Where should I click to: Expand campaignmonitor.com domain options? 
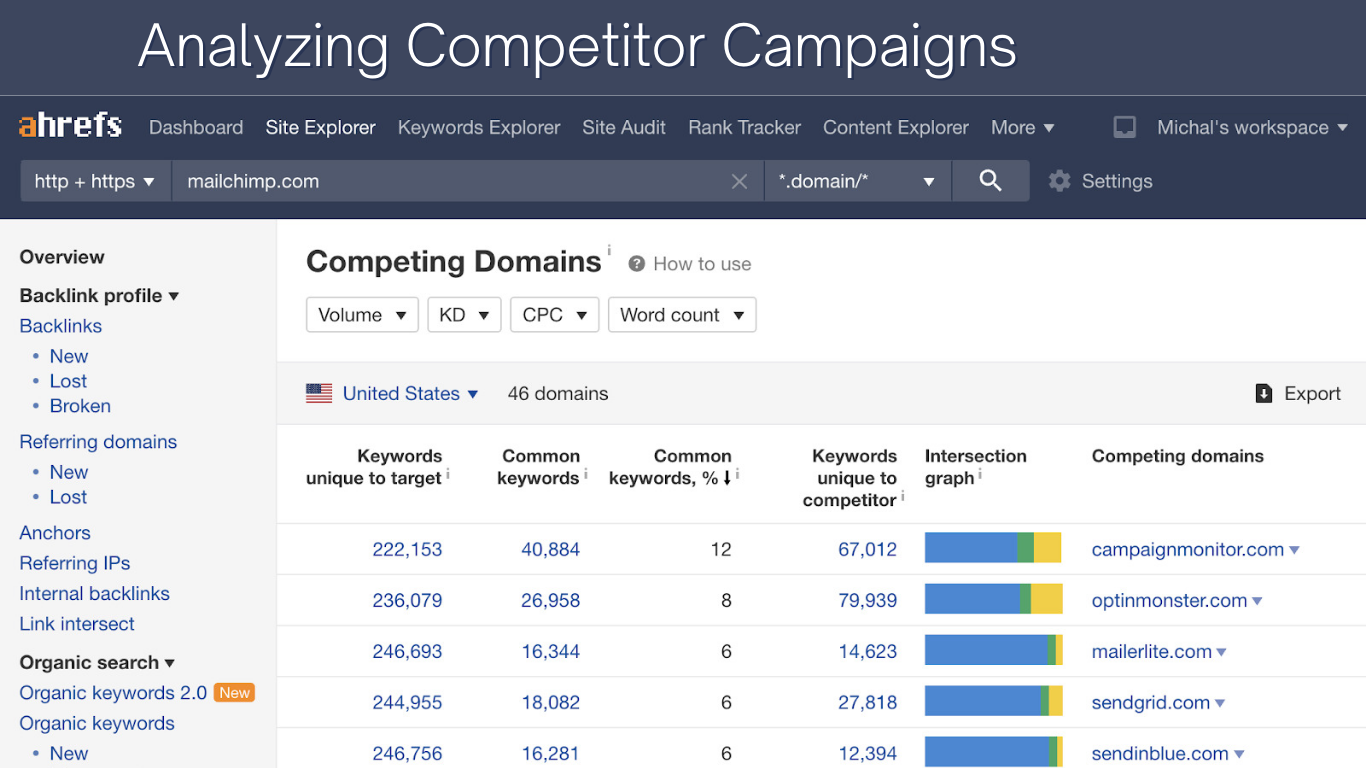[x=1295, y=550]
